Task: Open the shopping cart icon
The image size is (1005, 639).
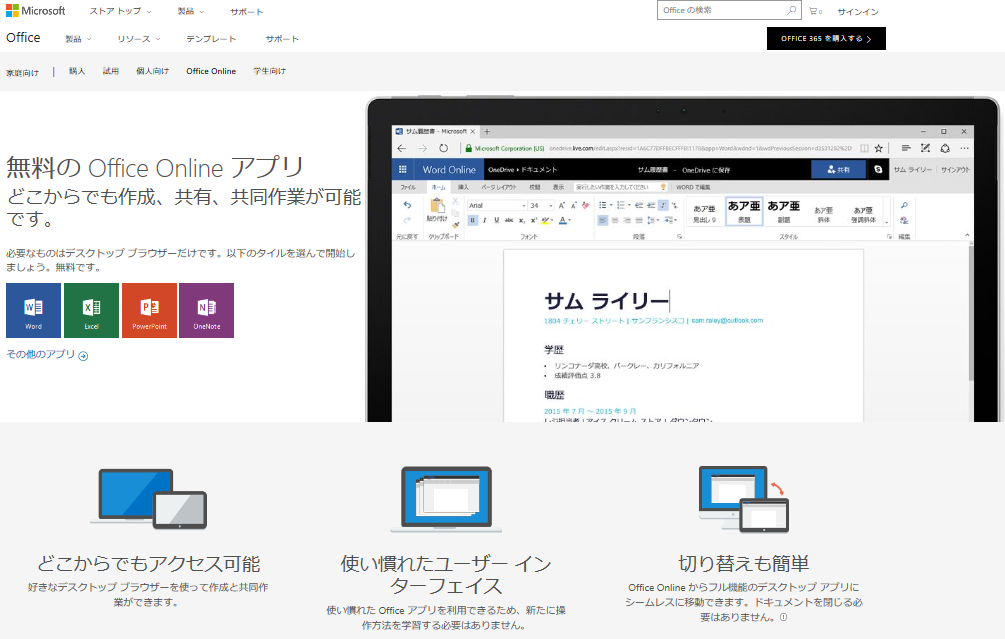Action: tap(814, 11)
